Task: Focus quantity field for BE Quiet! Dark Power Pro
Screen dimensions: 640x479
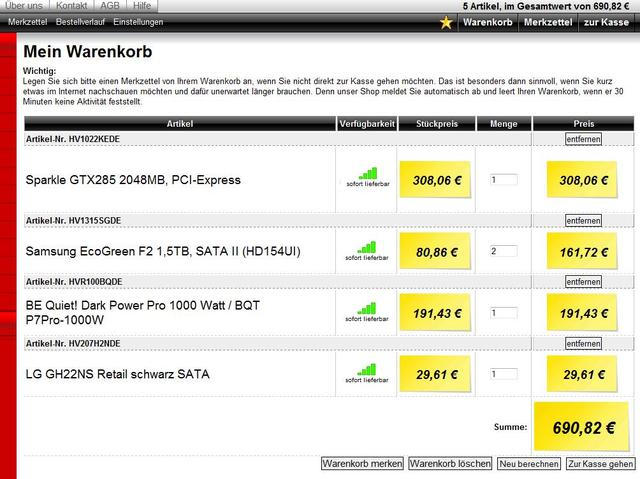Action: click(504, 313)
